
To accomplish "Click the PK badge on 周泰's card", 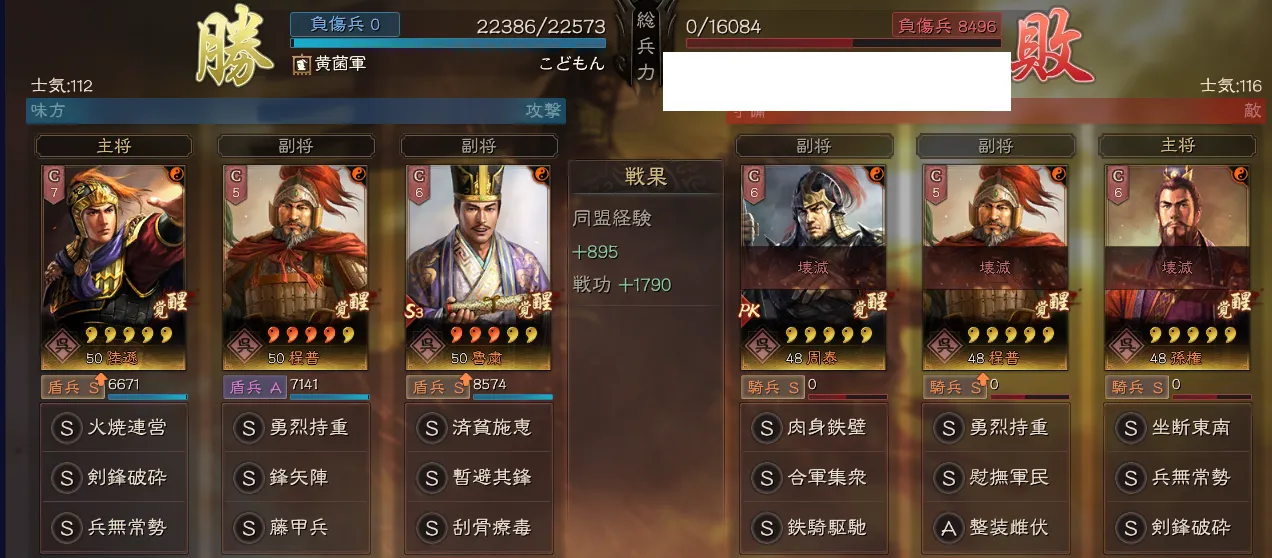I will 751,312.
